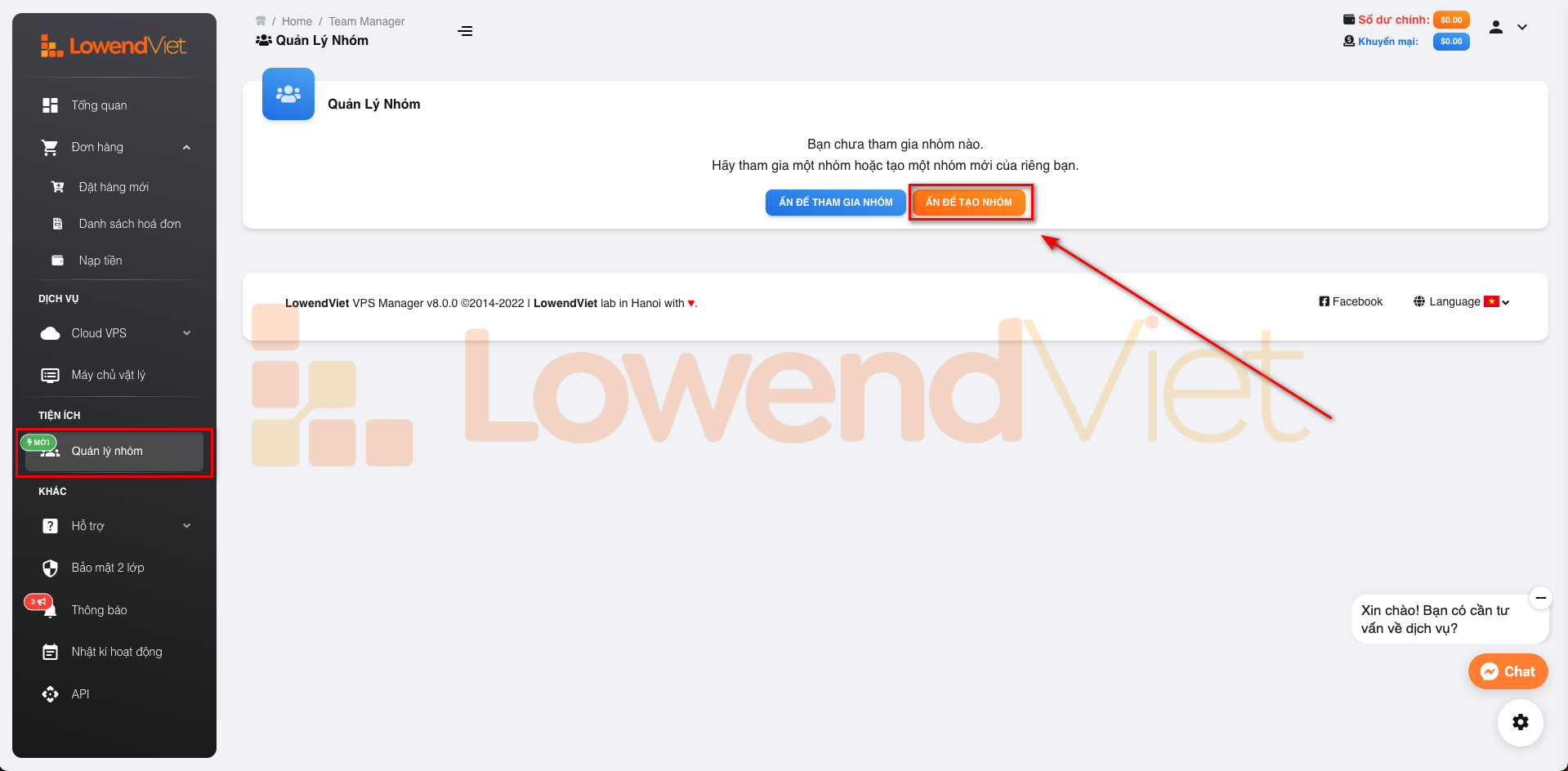Open the Messenger Chat button
The height and width of the screenshot is (771, 1568).
tap(1508, 671)
